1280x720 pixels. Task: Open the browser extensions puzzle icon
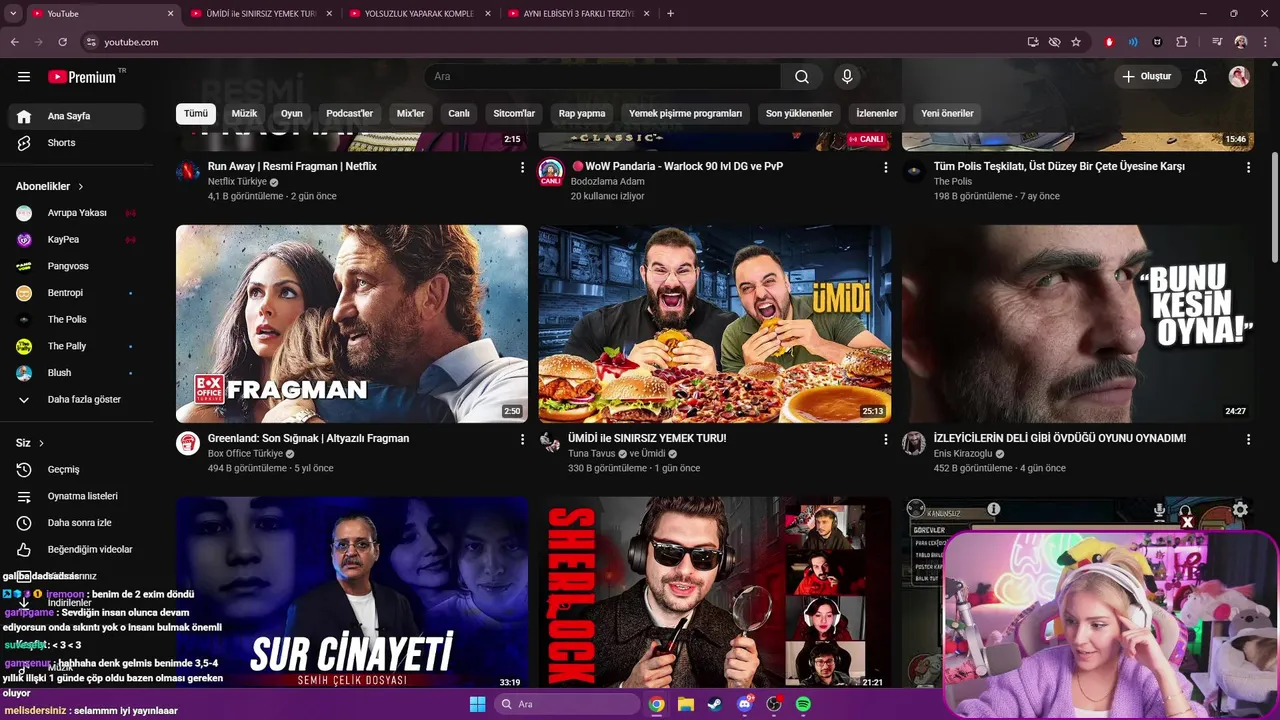click(1182, 42)
